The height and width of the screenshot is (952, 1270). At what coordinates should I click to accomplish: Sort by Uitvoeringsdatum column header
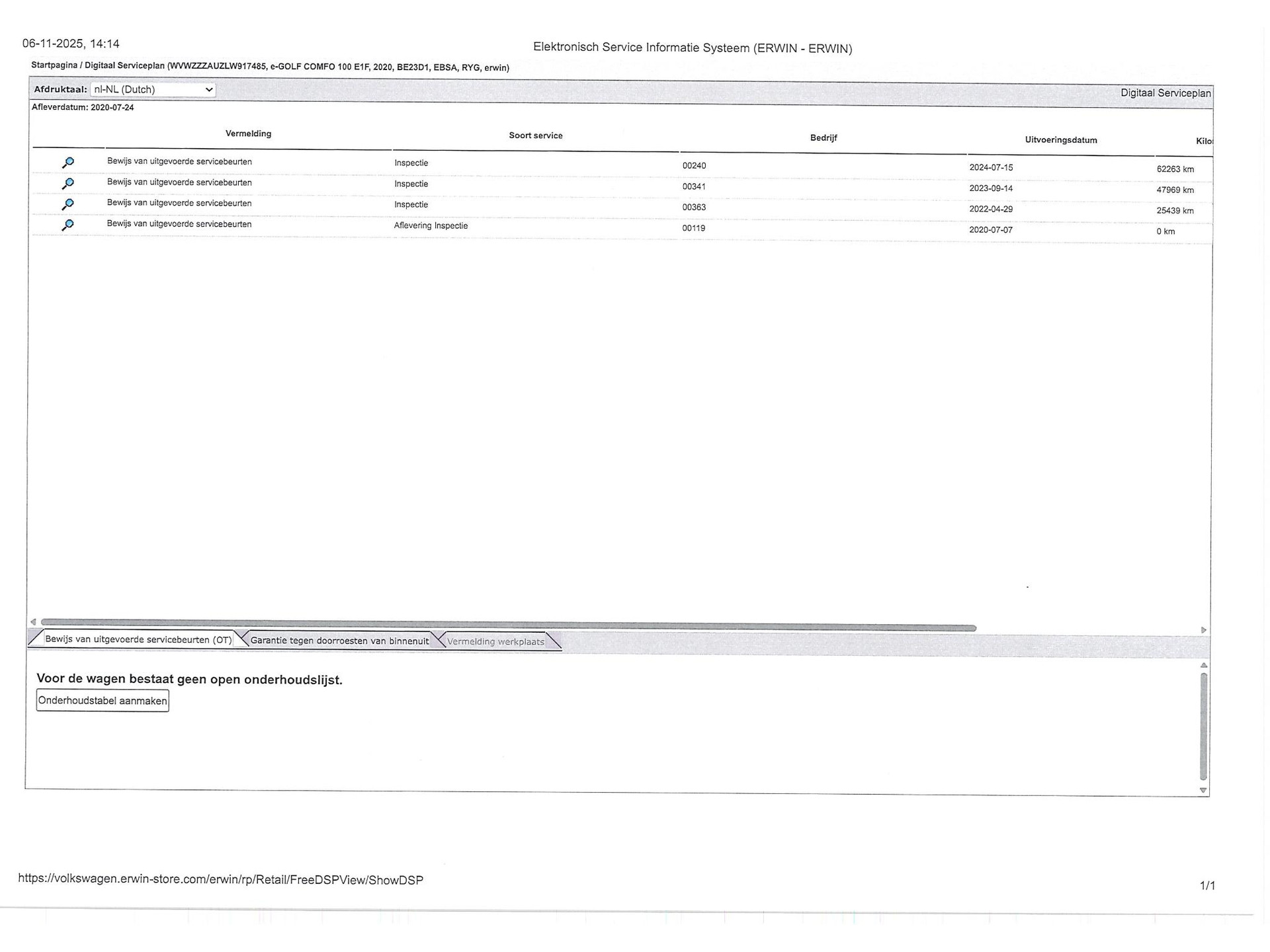click(x=1060, y=140)
